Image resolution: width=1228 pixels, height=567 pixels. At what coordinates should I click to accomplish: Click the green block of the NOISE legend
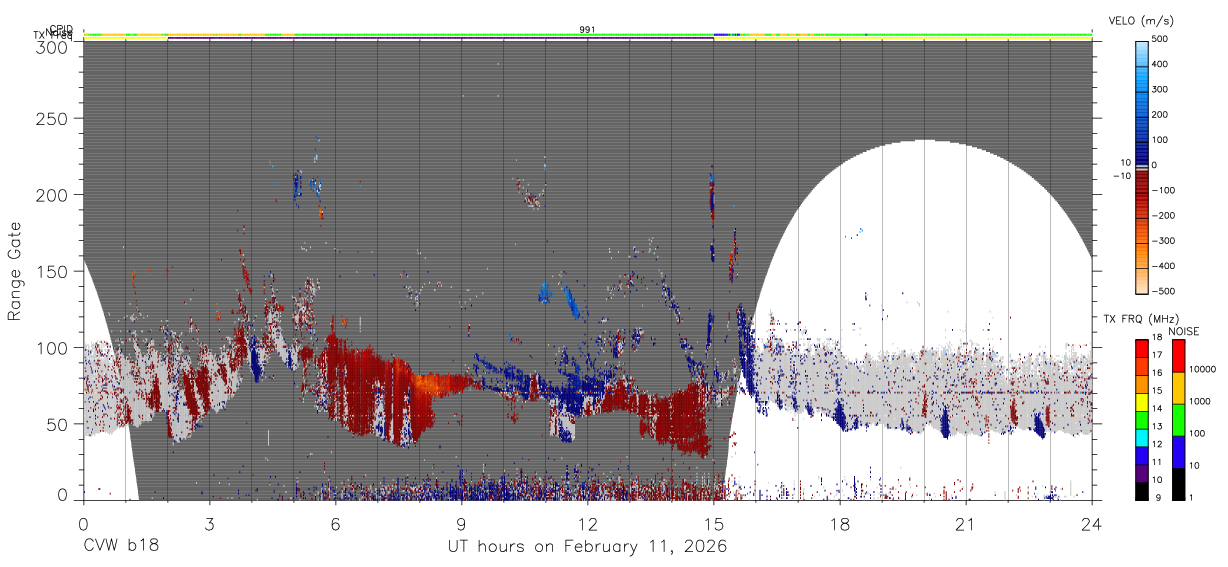[x=1178, y=420]
